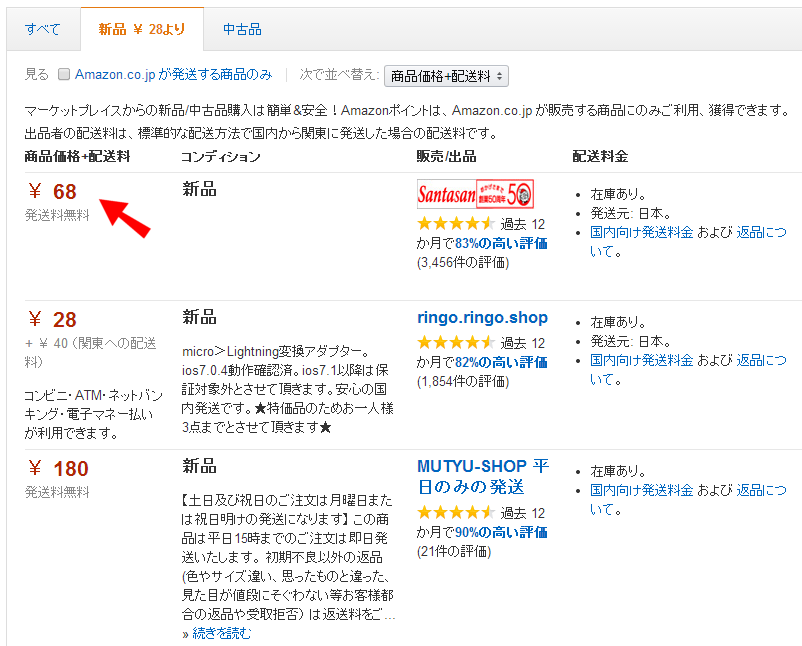The width and height of the screenshot is (802, 646).
Task: Click 発送料無料 under the ￥180 price
Action: coord(57,492)
